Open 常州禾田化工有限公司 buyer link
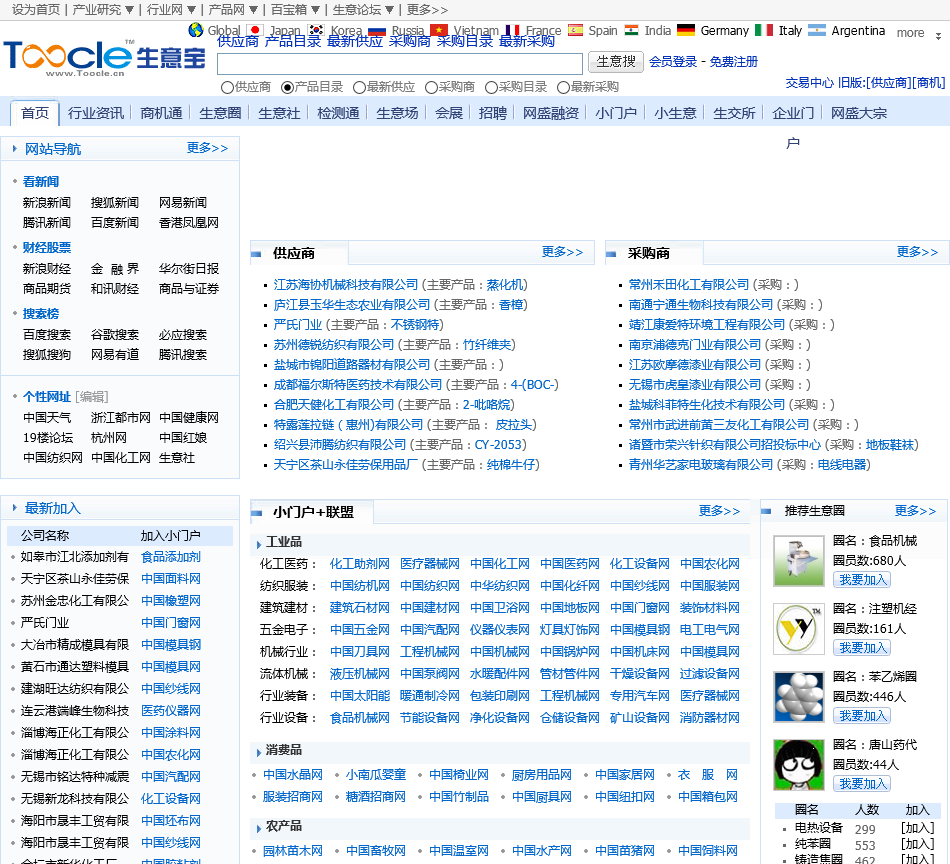 point(689,285)
